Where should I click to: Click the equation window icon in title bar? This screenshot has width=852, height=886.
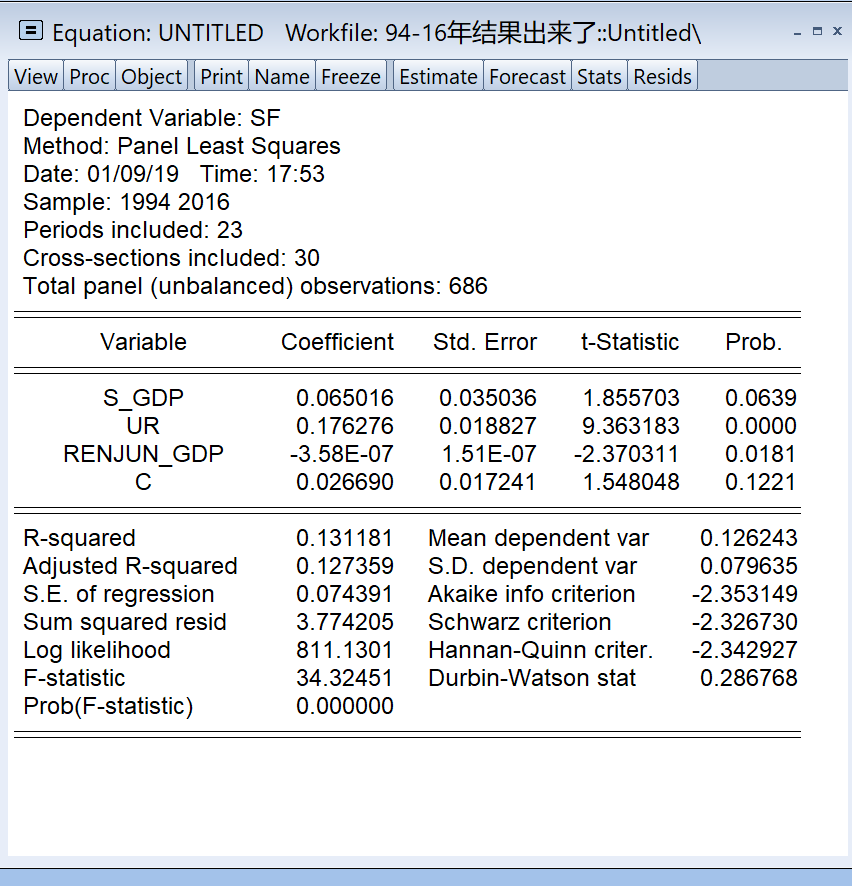click(x=31, y=31)
